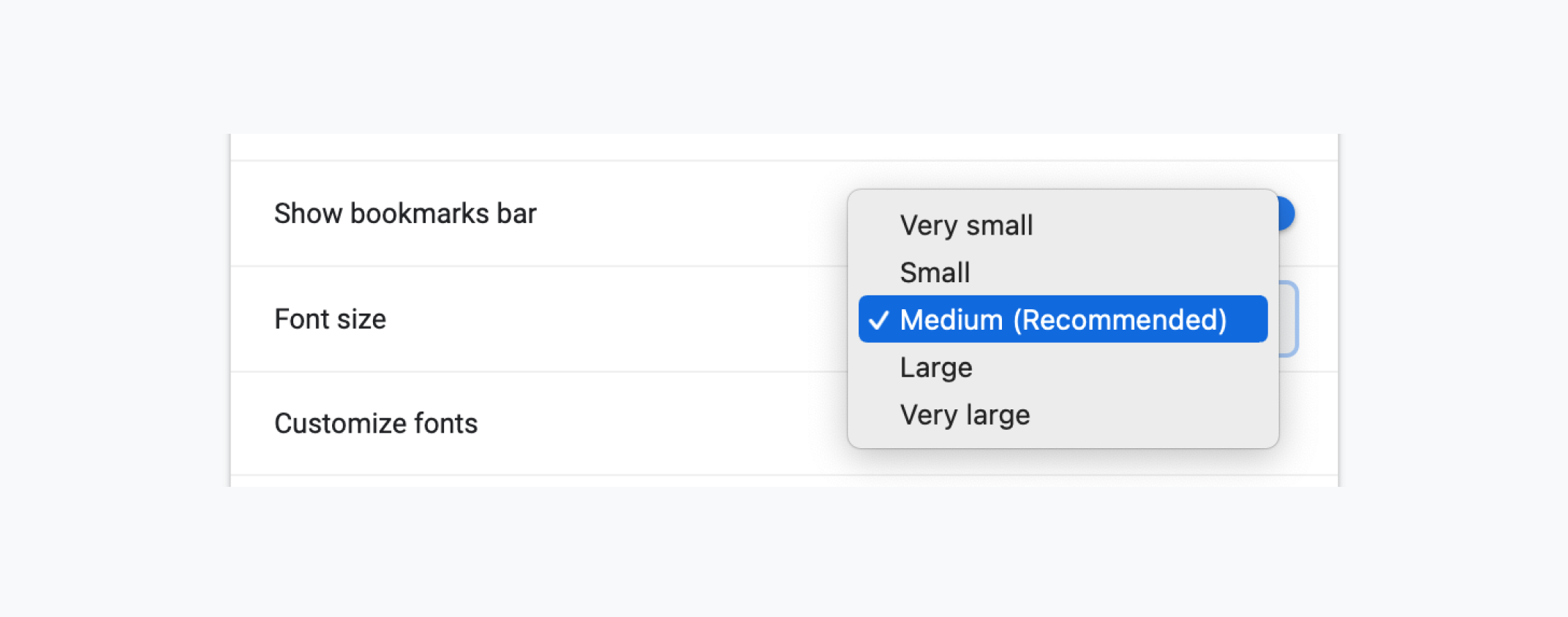Click the Font size label text
This screenshot has height=617, width=1568.
click(330, 319)
